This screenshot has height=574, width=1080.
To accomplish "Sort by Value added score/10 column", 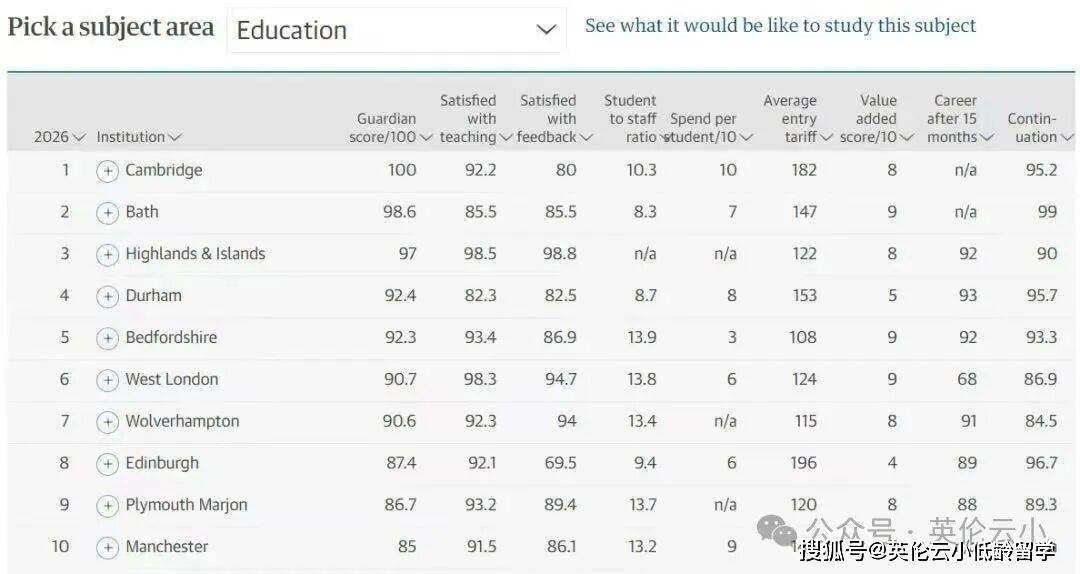I will (876, 119).
